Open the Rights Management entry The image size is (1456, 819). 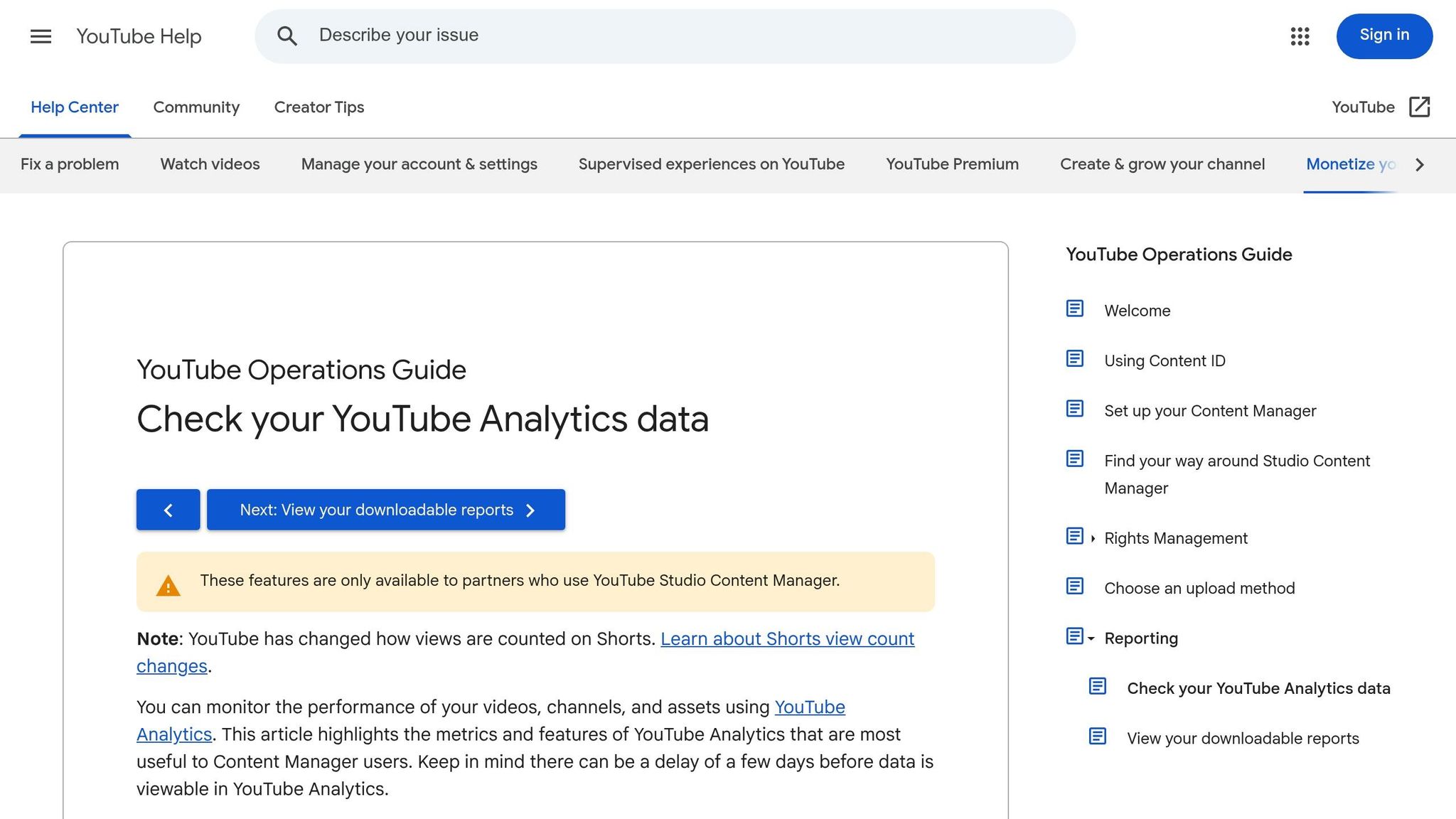1175,538
